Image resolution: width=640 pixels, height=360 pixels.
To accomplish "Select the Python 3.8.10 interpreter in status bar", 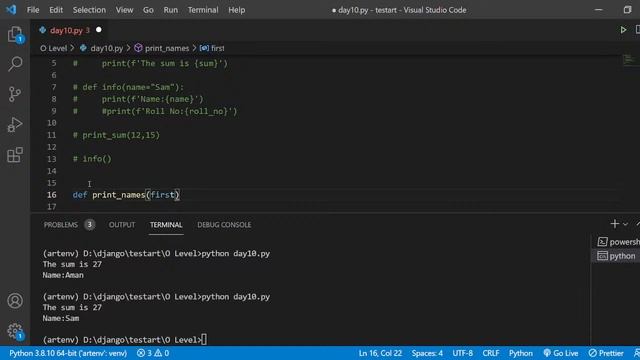I will point(68,353).
